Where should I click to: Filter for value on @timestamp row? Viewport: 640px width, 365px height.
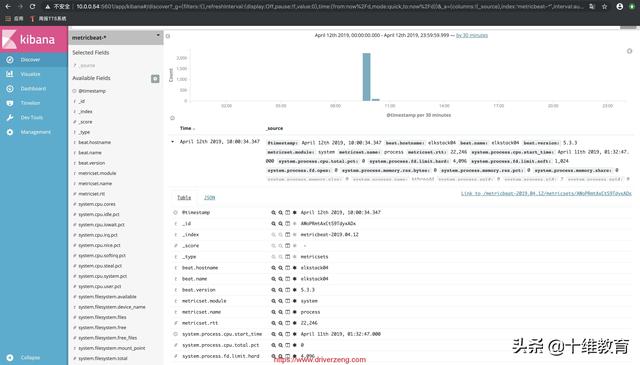[x=273, y=213]
